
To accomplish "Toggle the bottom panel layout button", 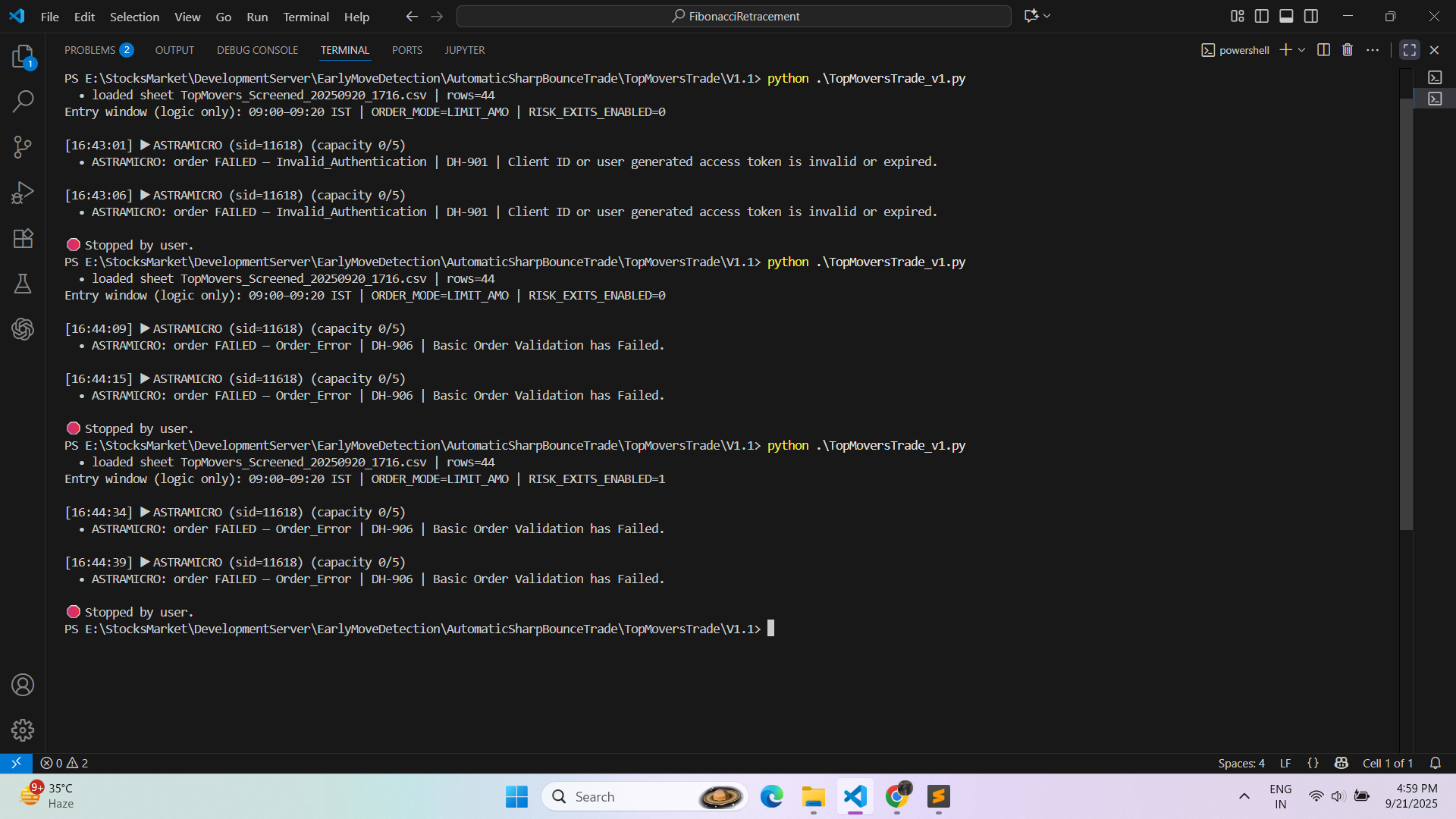I will [1286, 16].
